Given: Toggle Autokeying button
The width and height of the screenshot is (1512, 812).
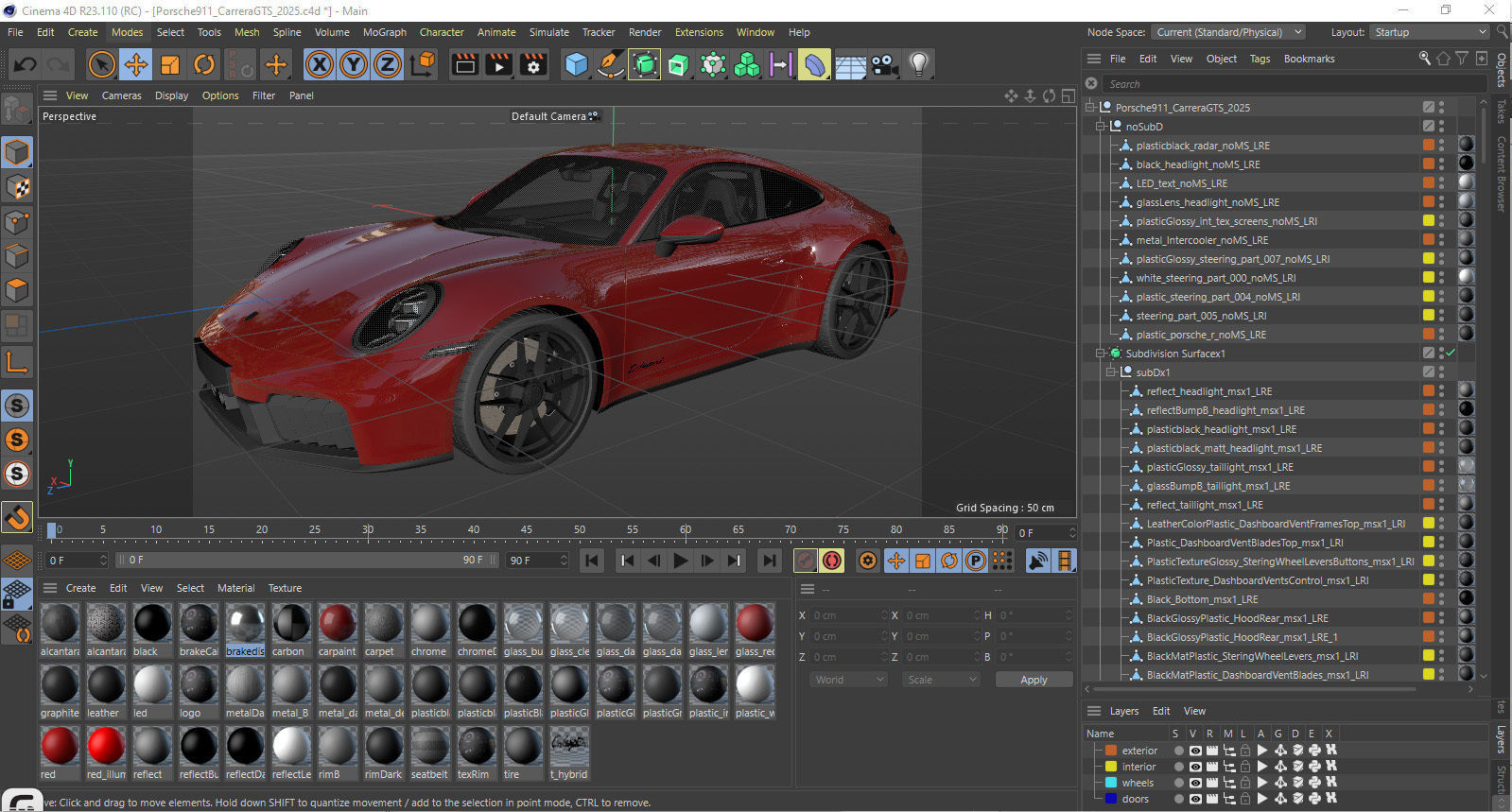Looking at the screenshot, I should [x=831, y=561].
